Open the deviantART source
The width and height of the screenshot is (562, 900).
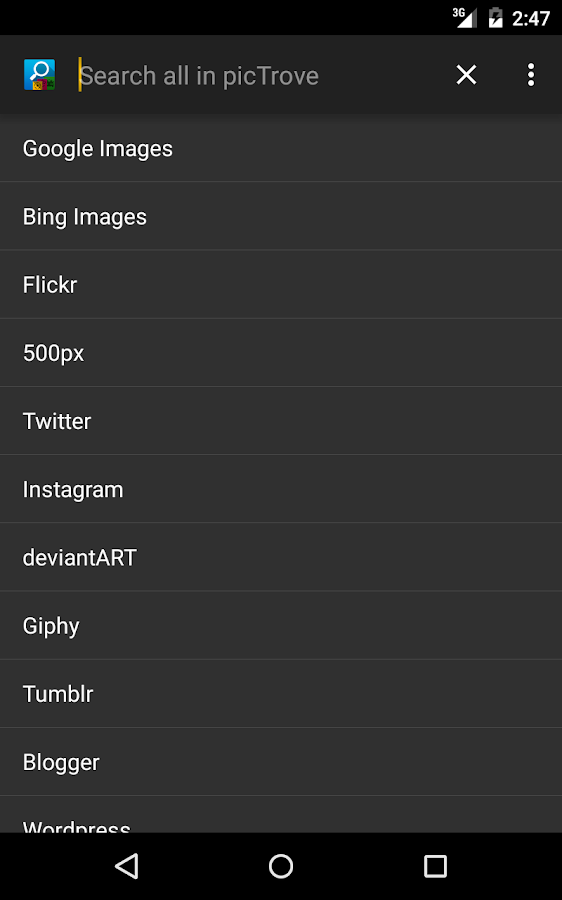[x=281, y=557]
